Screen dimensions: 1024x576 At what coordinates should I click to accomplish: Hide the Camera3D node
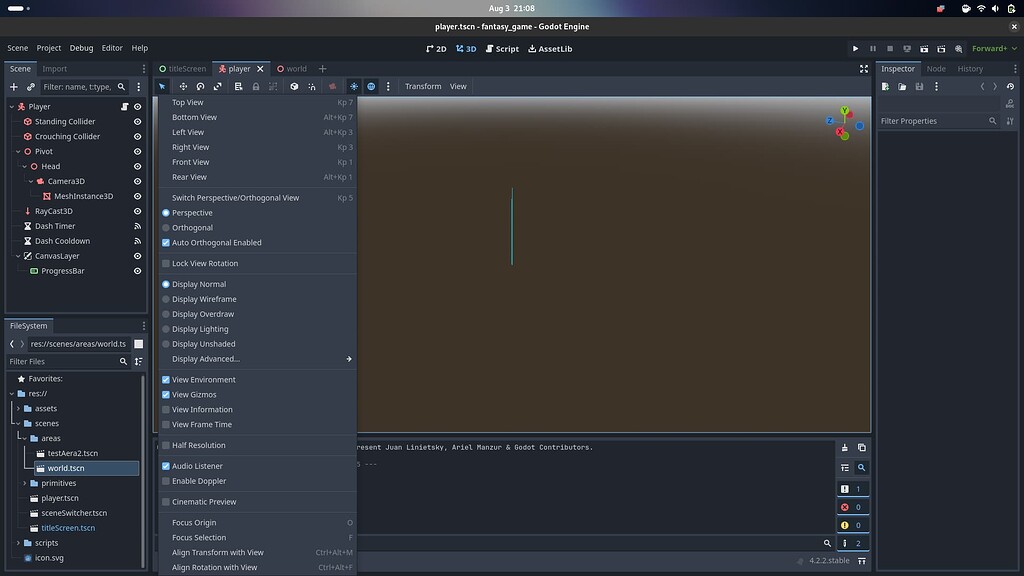(137, 181)
